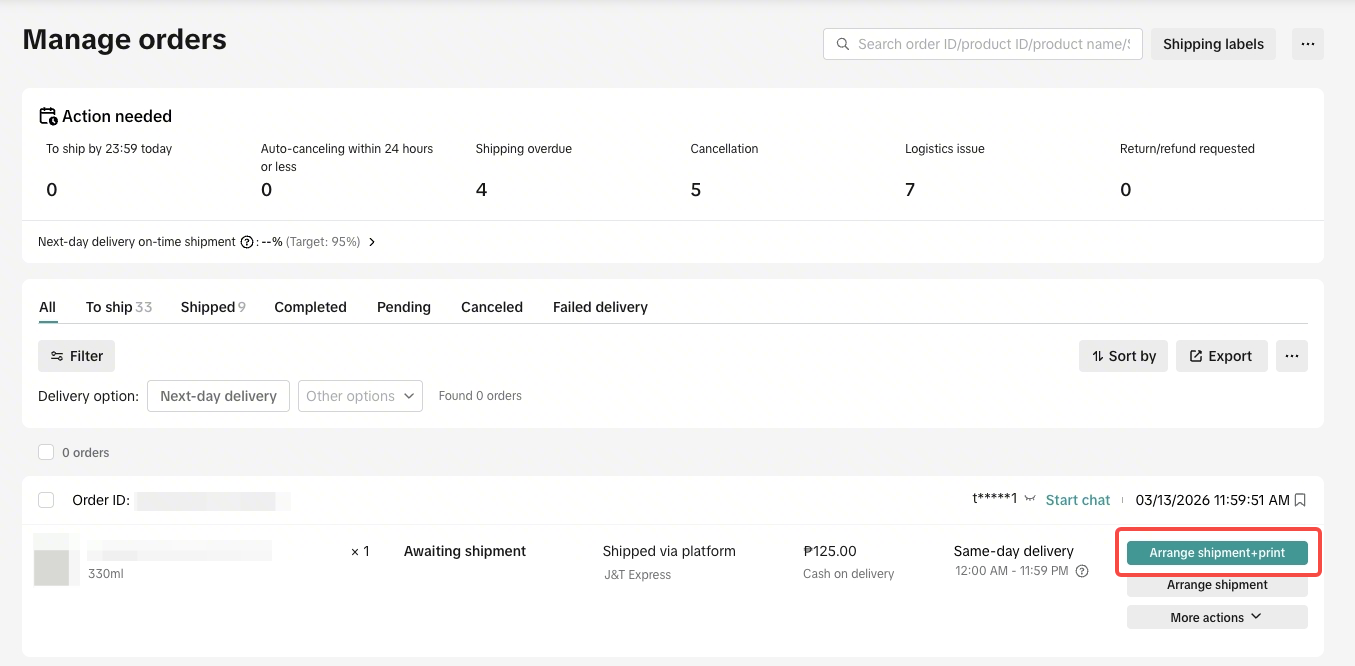
Task: Expand the More actions dropdown
Action: tap(1217, 617)
